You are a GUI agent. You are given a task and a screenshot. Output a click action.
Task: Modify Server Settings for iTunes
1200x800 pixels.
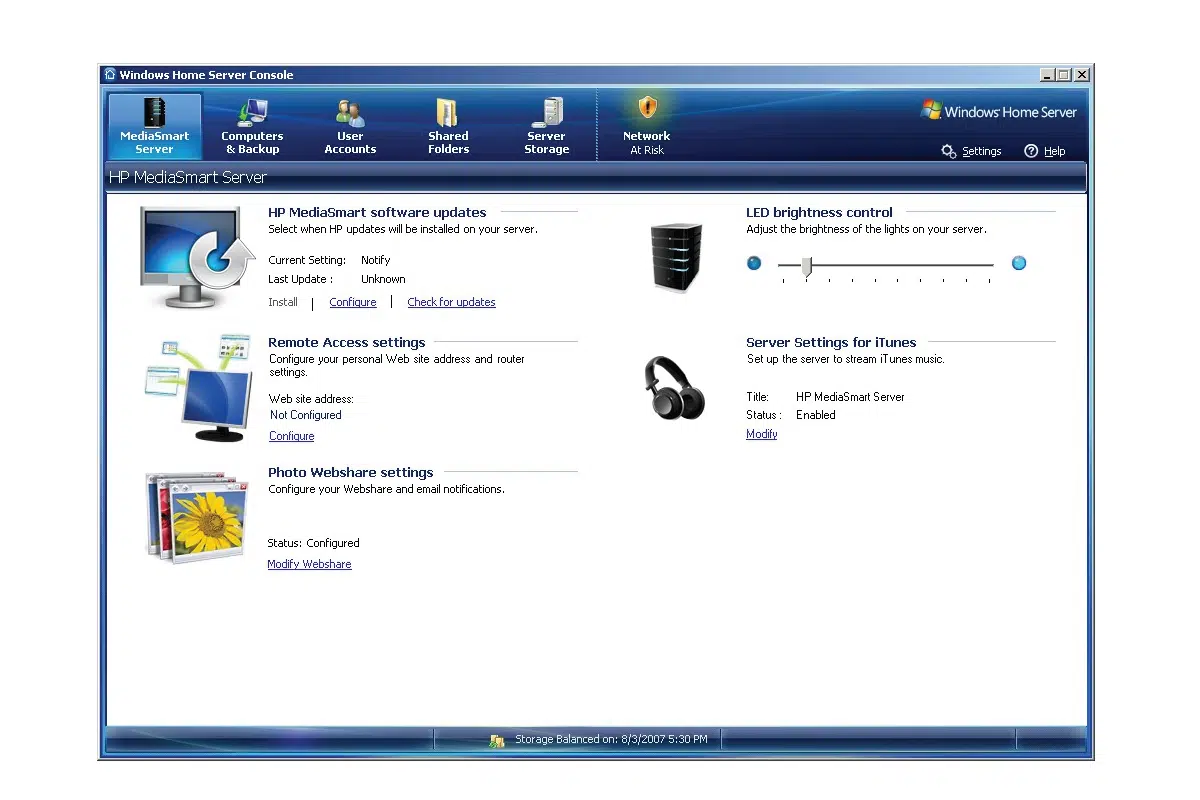click(x=762, y=434)
